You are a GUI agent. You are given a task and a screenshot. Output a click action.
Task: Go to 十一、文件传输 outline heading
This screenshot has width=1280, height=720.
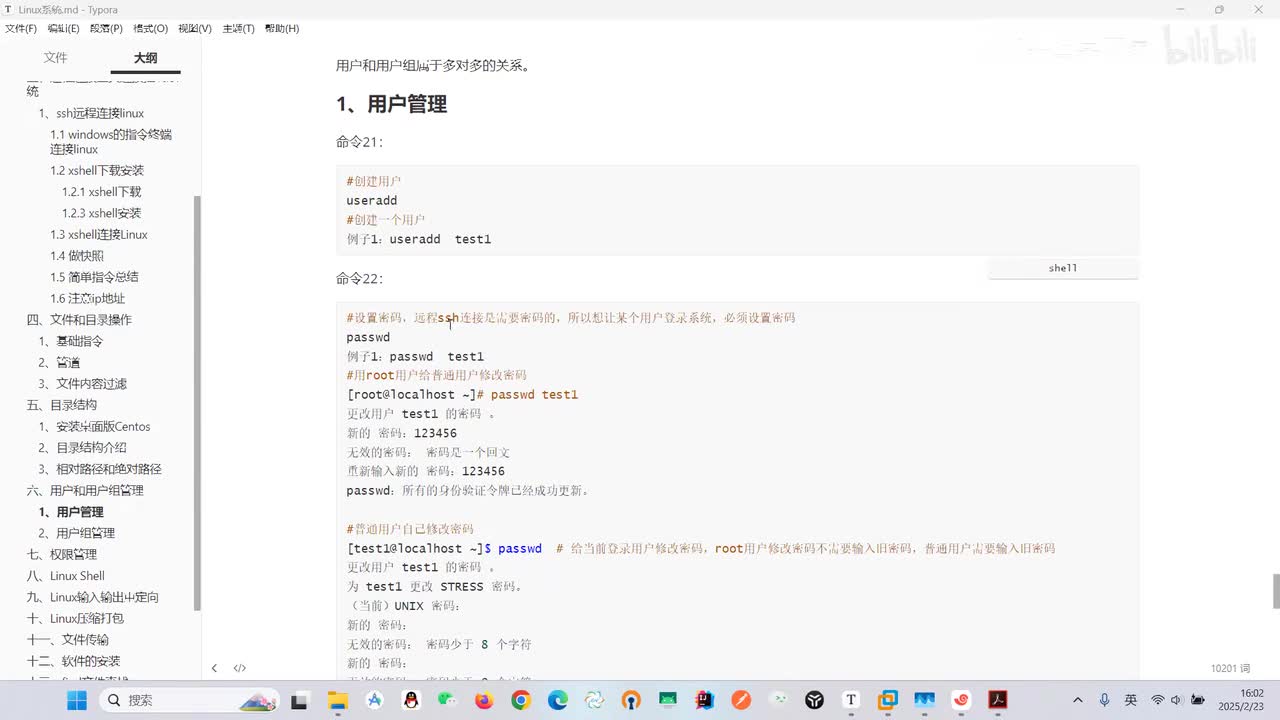(68, 640)
